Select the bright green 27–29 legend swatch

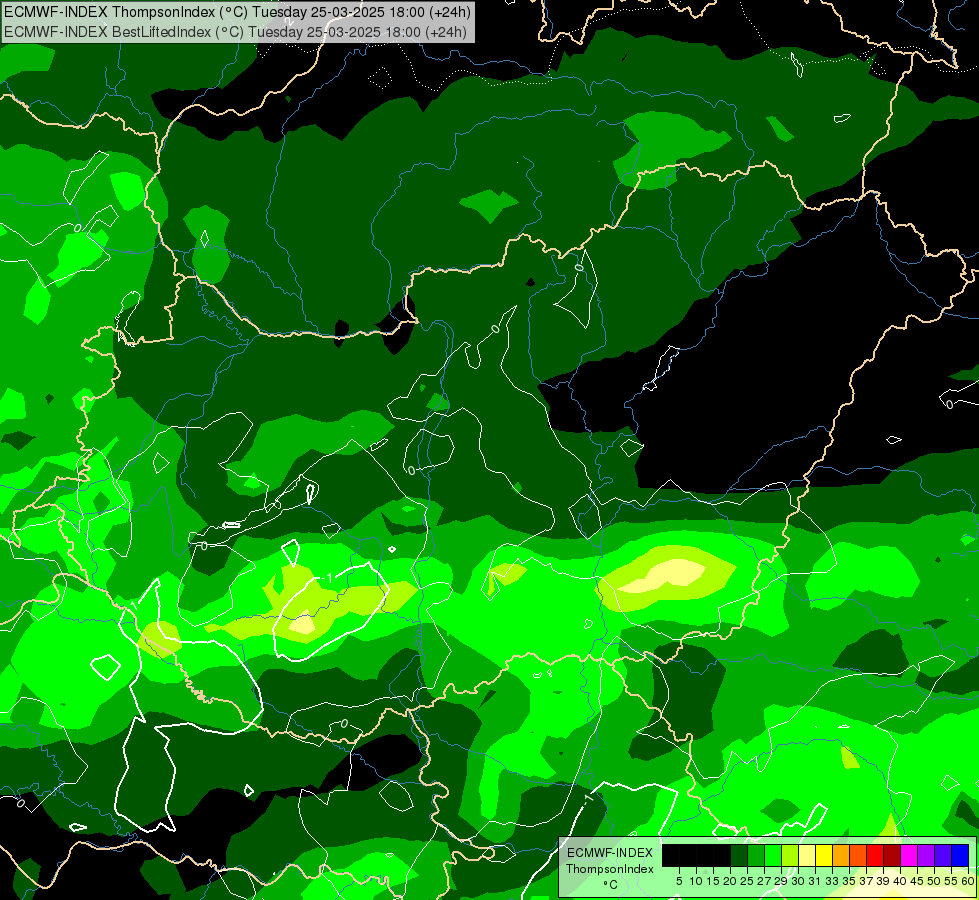[773, 855]
